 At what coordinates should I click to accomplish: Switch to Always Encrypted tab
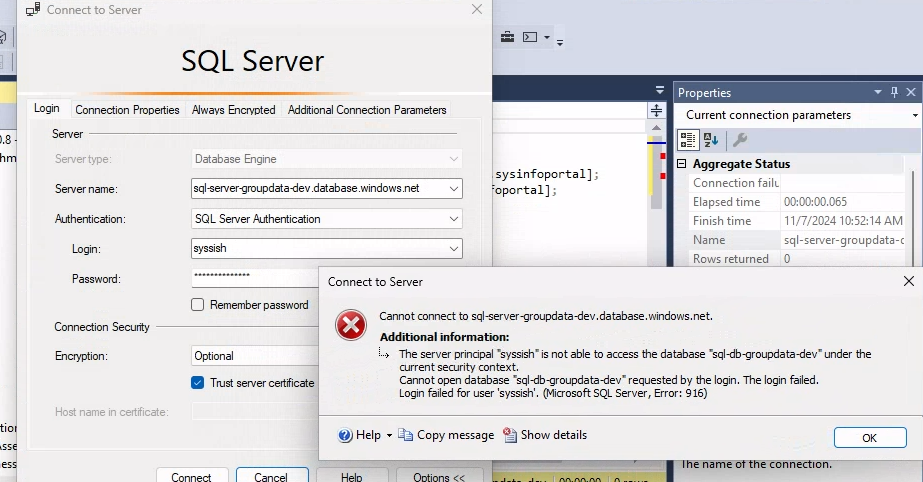pos(234,109)
